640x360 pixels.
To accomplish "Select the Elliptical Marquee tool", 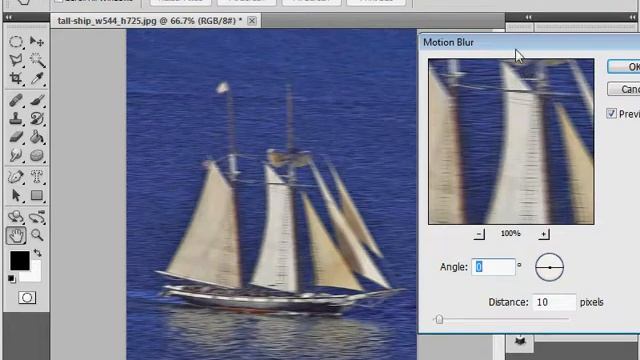I will 16,41.
